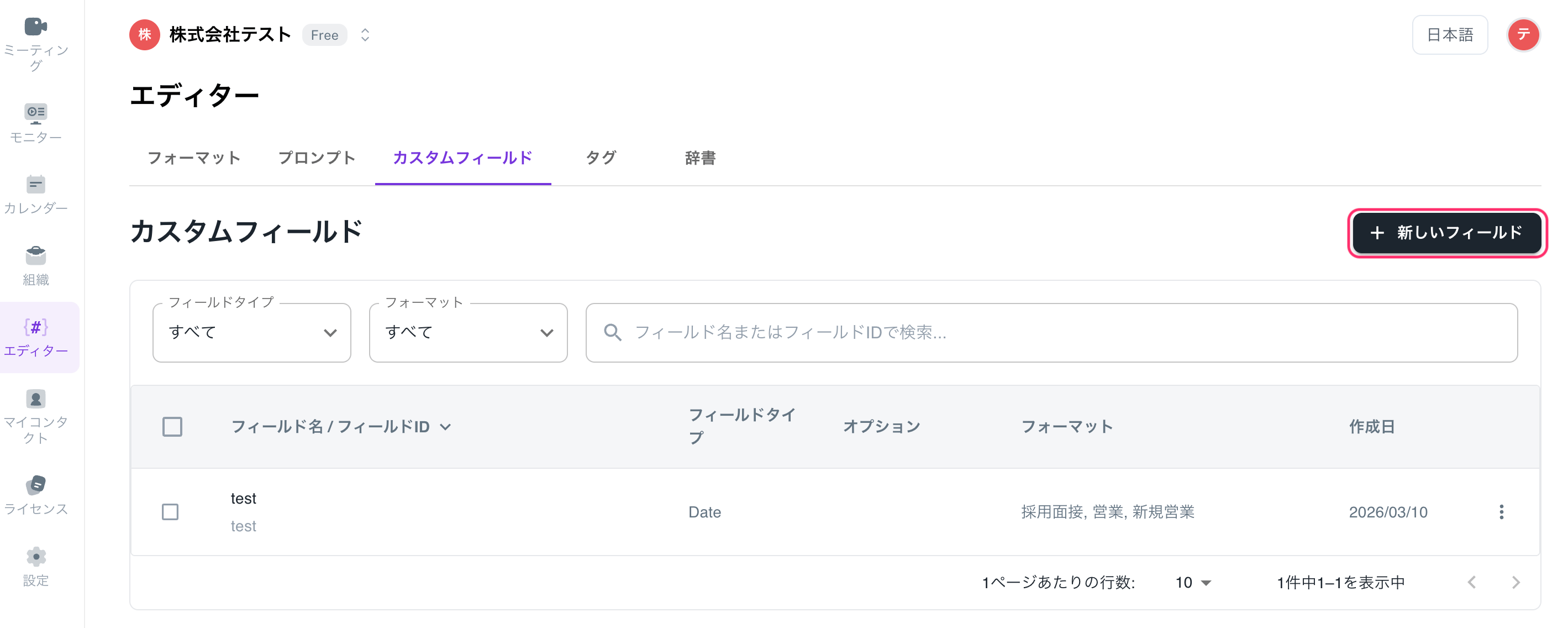This screenshot has width=1568, height=628.
Task: Click the フィールドタイプ column header
Action: pos(743,426)
